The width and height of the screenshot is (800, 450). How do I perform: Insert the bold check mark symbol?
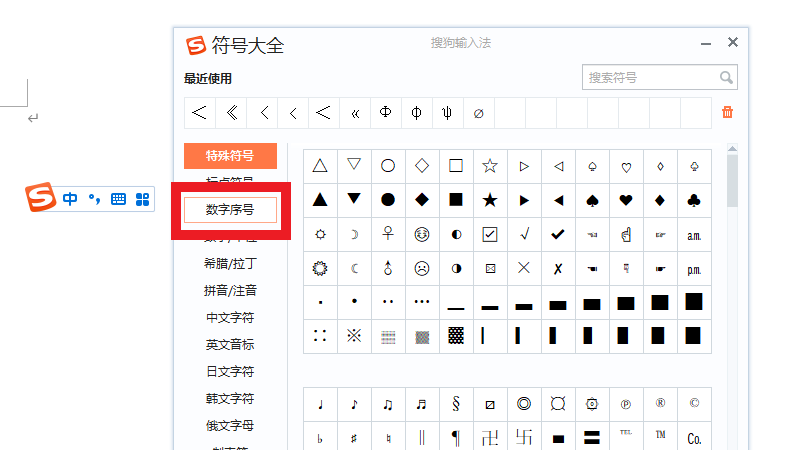click(x=558, y=234)
